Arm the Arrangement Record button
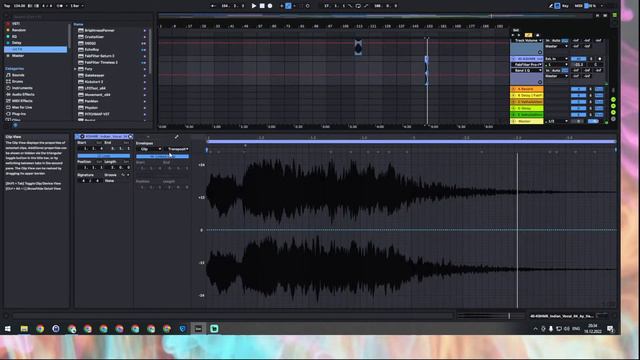The image size is (640, 360). point(270,6)
